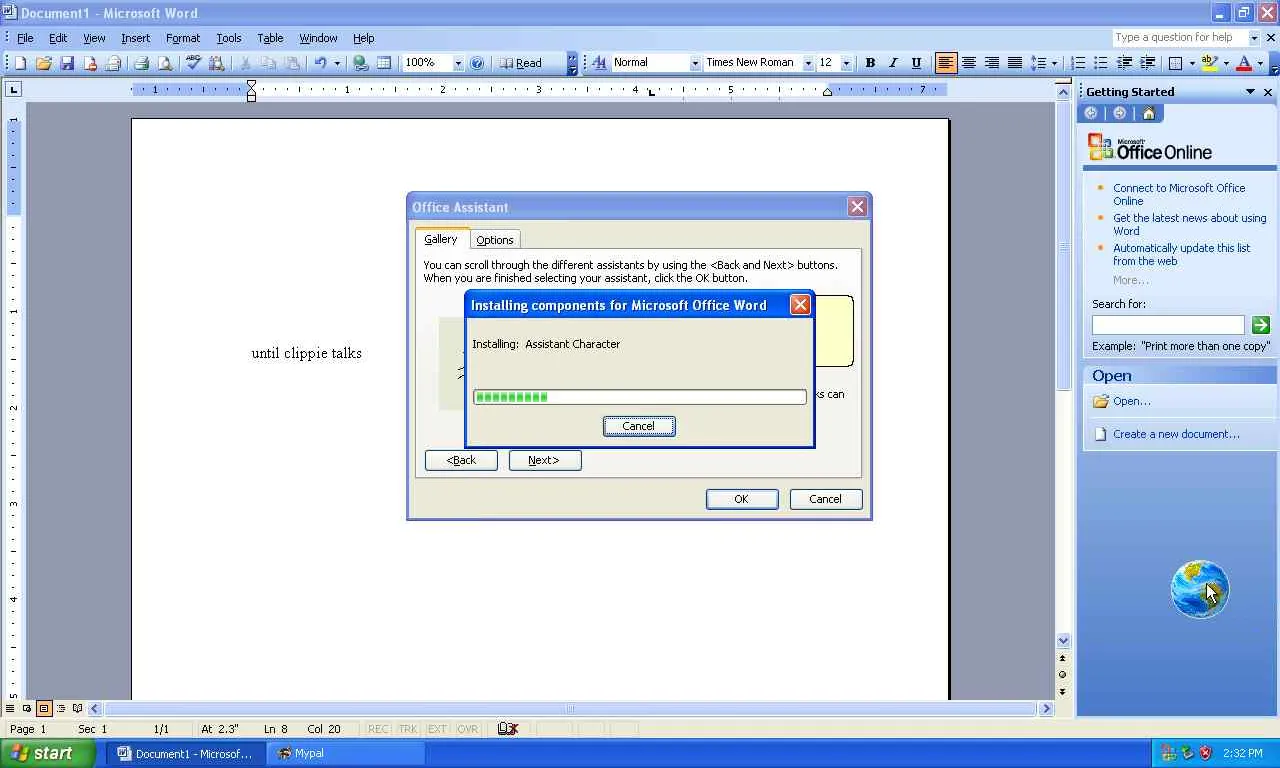Click the Create a new document link
1280x768 pixels.
1176,434
